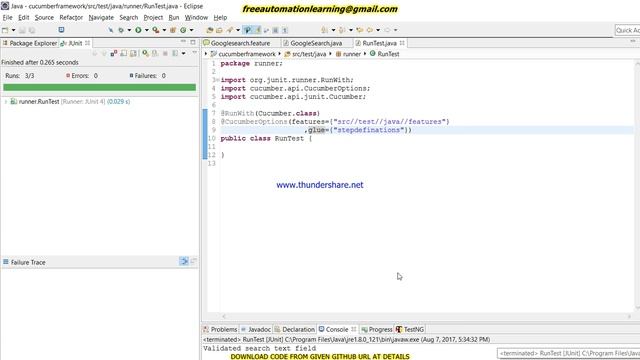The image size is (640, 360).
Task: Click the New file wizard toolbar icon
Action: 4,30
